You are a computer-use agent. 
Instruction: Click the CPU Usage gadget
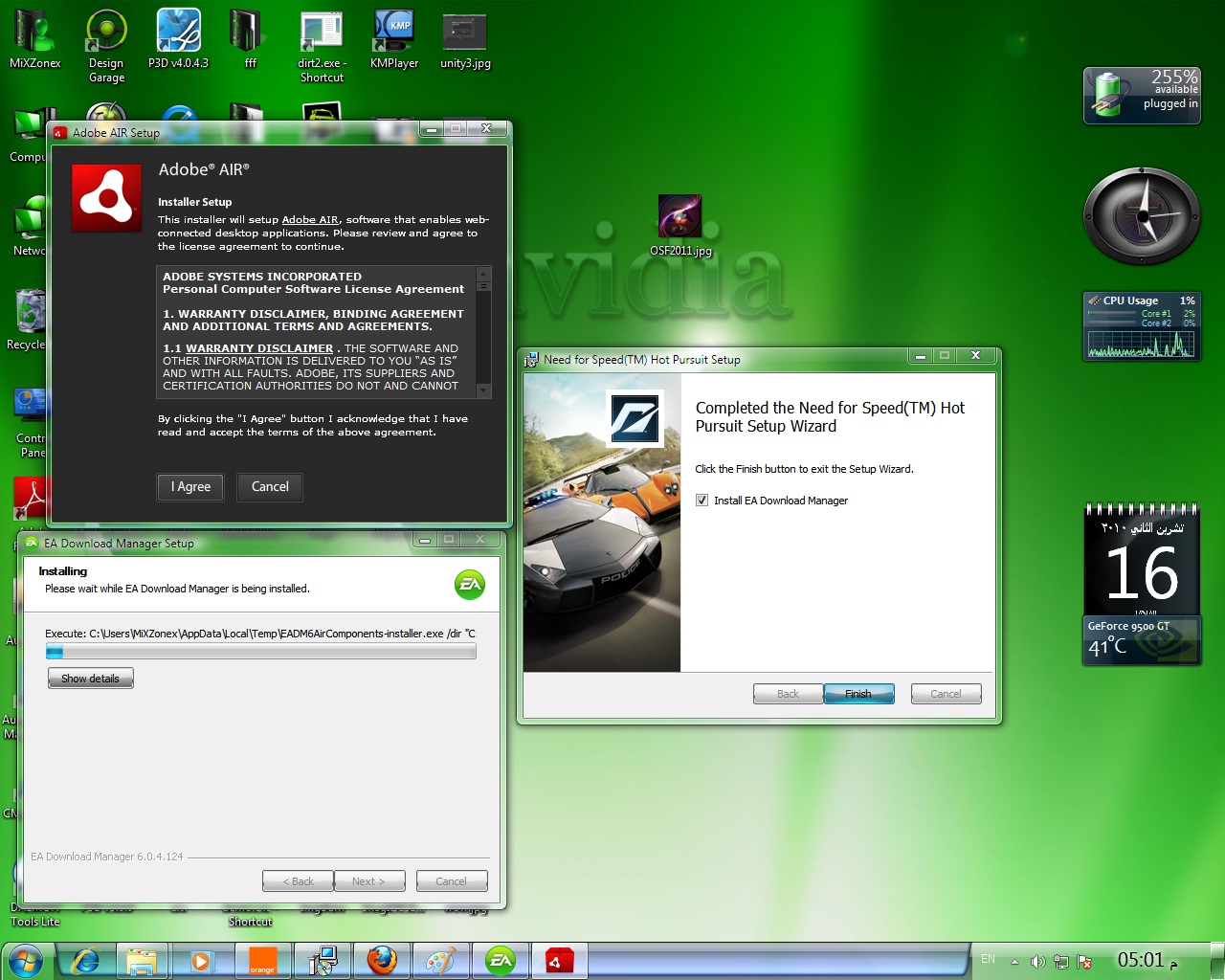pos(1142,326)
